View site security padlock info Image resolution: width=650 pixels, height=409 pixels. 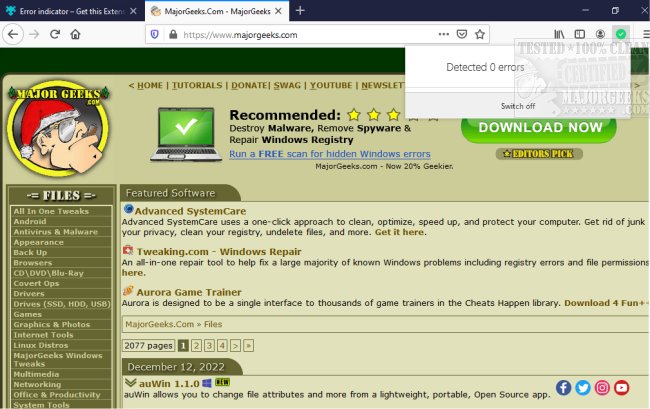click(x=173, y=34)
